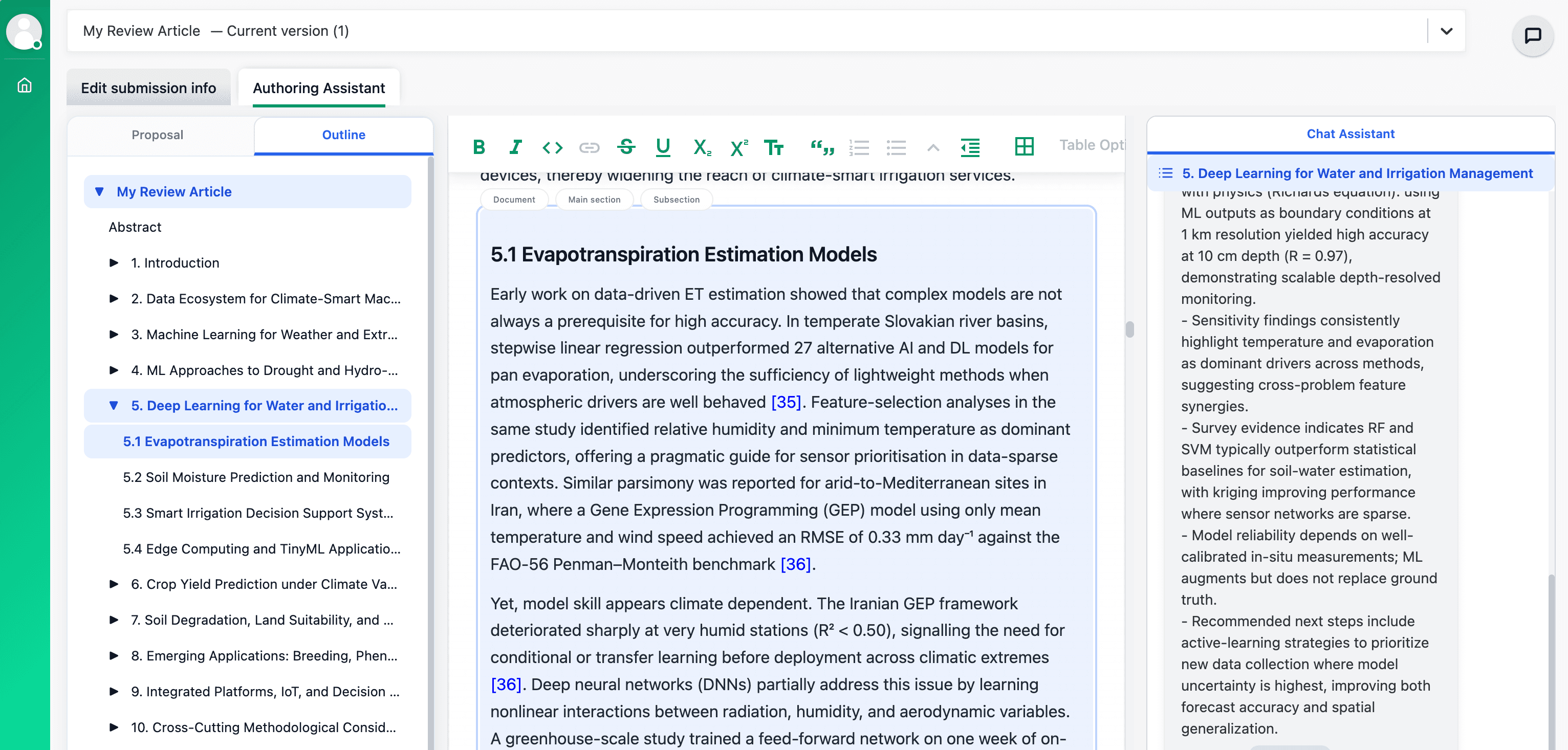Underline the selected text
Viewport: 1568px width, 750px height.
pos(663,147)
